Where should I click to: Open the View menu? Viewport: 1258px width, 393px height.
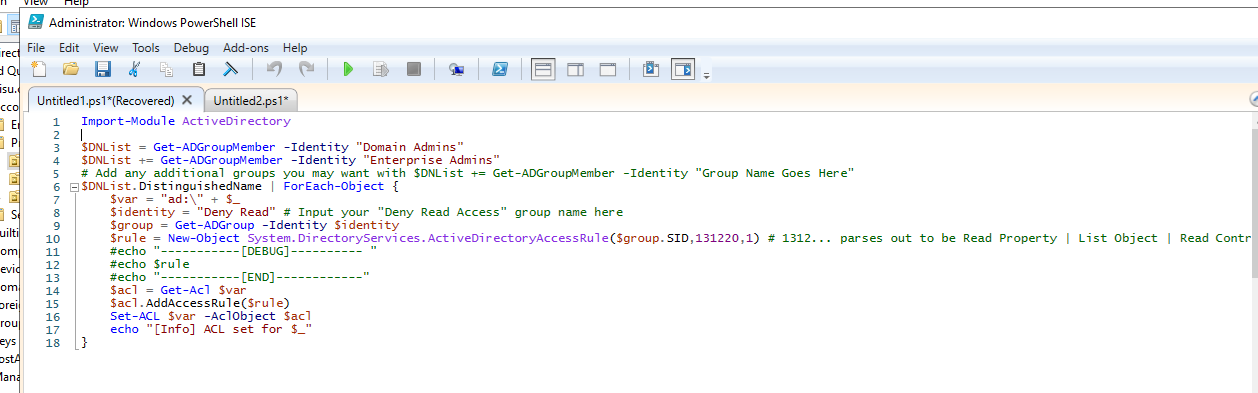coord(106,47)
